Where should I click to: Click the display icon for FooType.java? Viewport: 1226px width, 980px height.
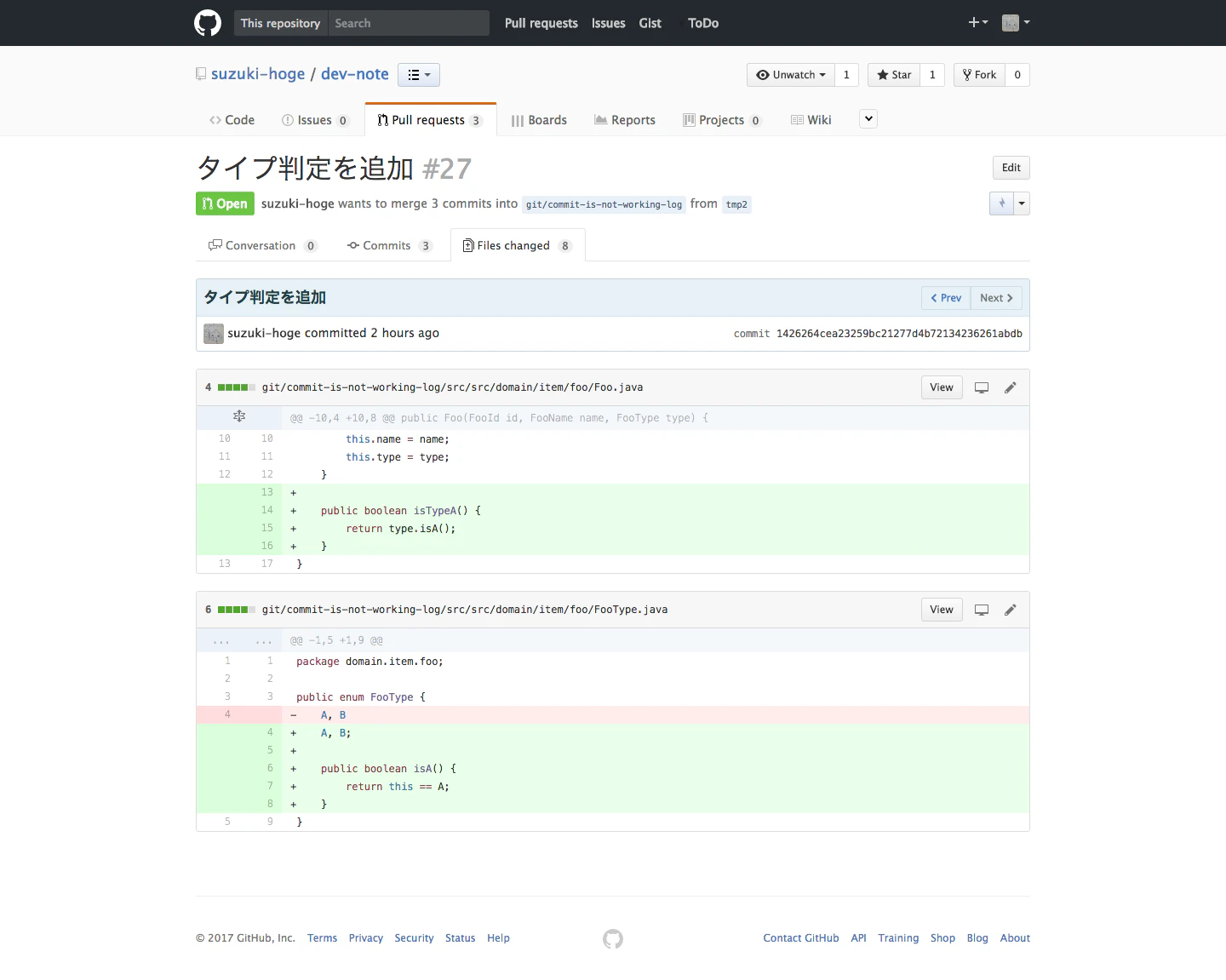click(x=982, y=610)
